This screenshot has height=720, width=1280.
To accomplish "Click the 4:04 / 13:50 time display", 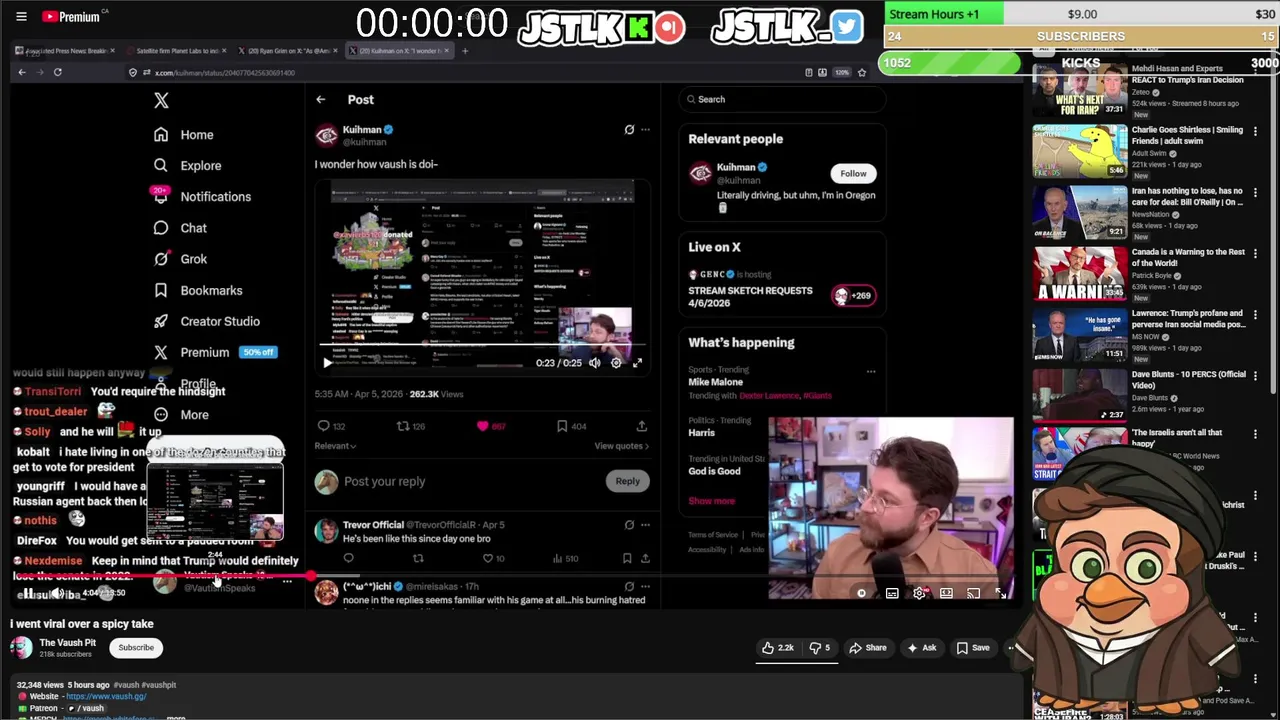I will coord(104,593).
